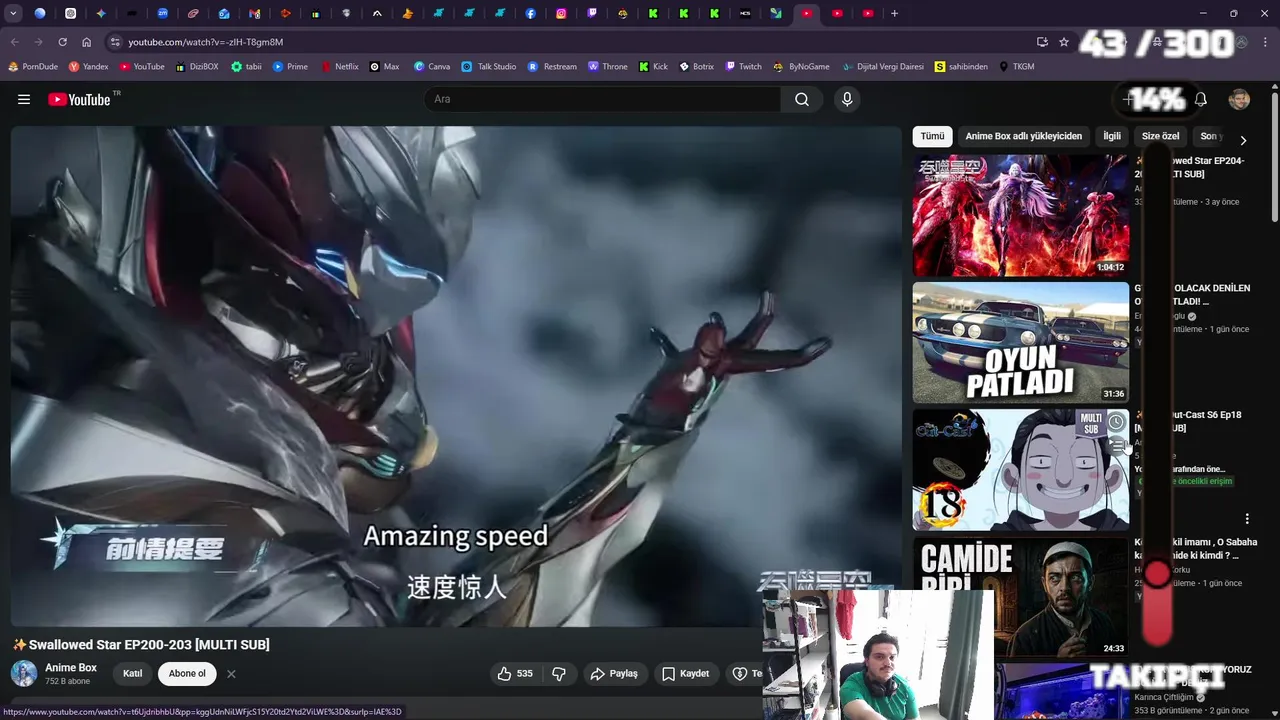Screen dimensions: 1280x720
Task: Open the notifications bell
Action: (x=1201, y=99)
